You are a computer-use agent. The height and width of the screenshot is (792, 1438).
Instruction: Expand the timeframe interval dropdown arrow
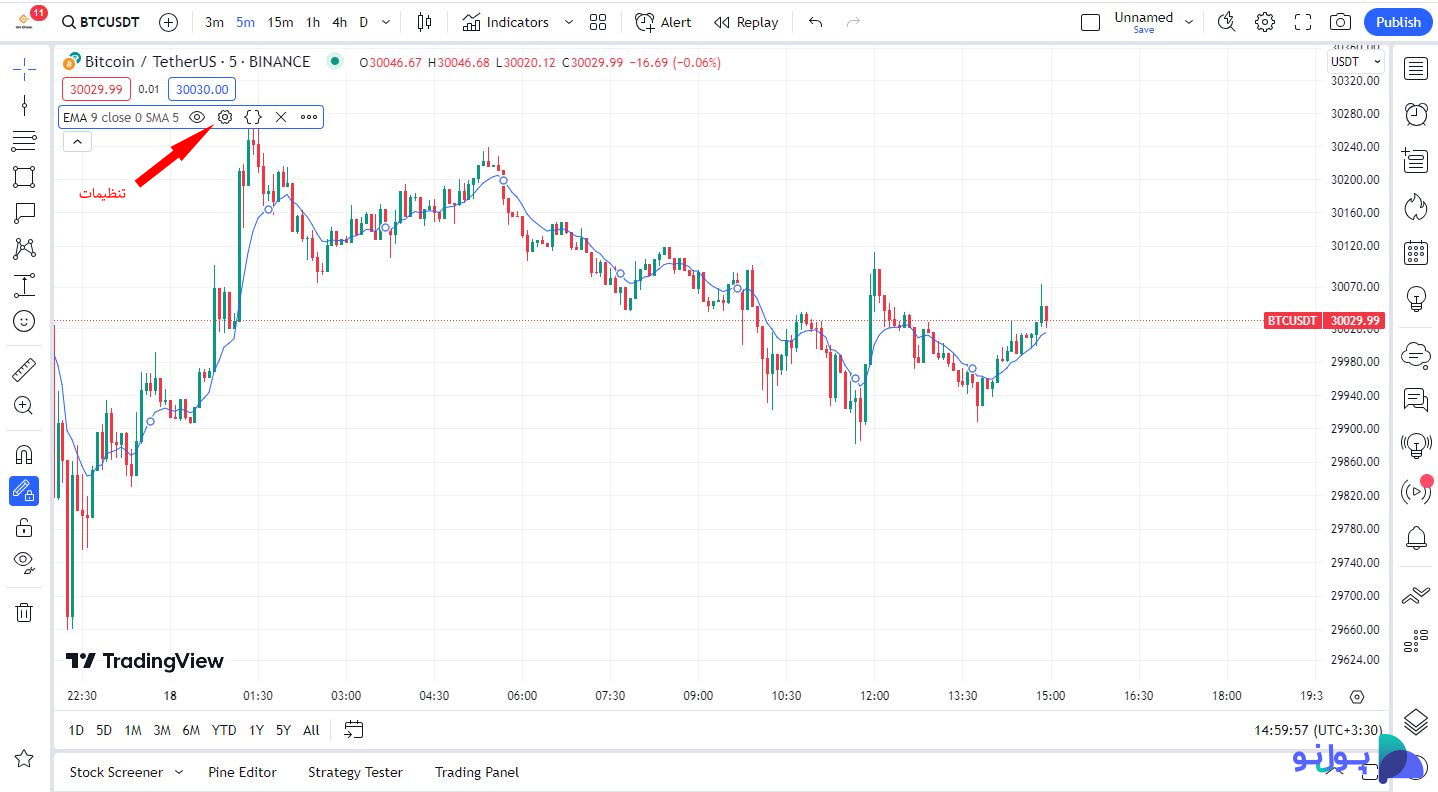[x=386, y=22]
